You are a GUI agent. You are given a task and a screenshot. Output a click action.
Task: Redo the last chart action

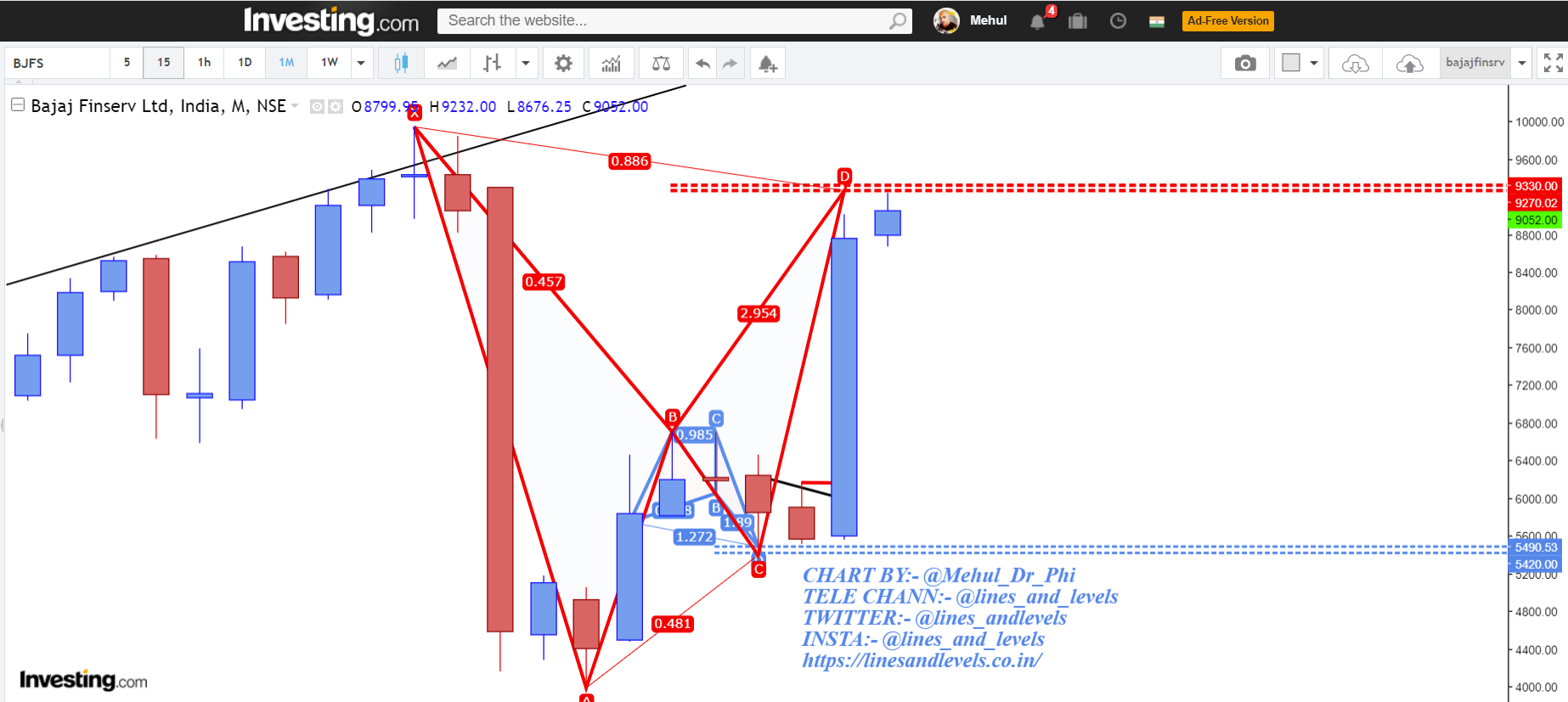[x=730, y=63]
